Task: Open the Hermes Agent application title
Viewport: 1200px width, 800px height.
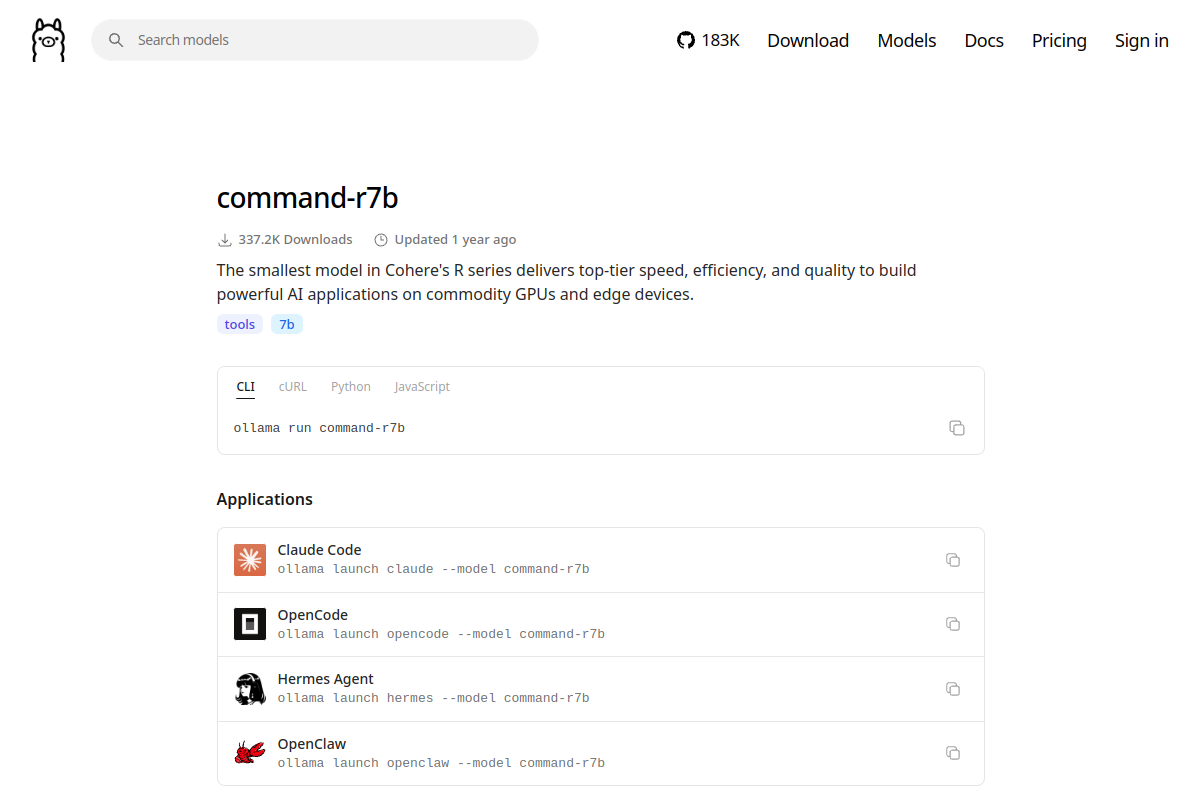Action: pyautogui.click(x=326, y=679)
